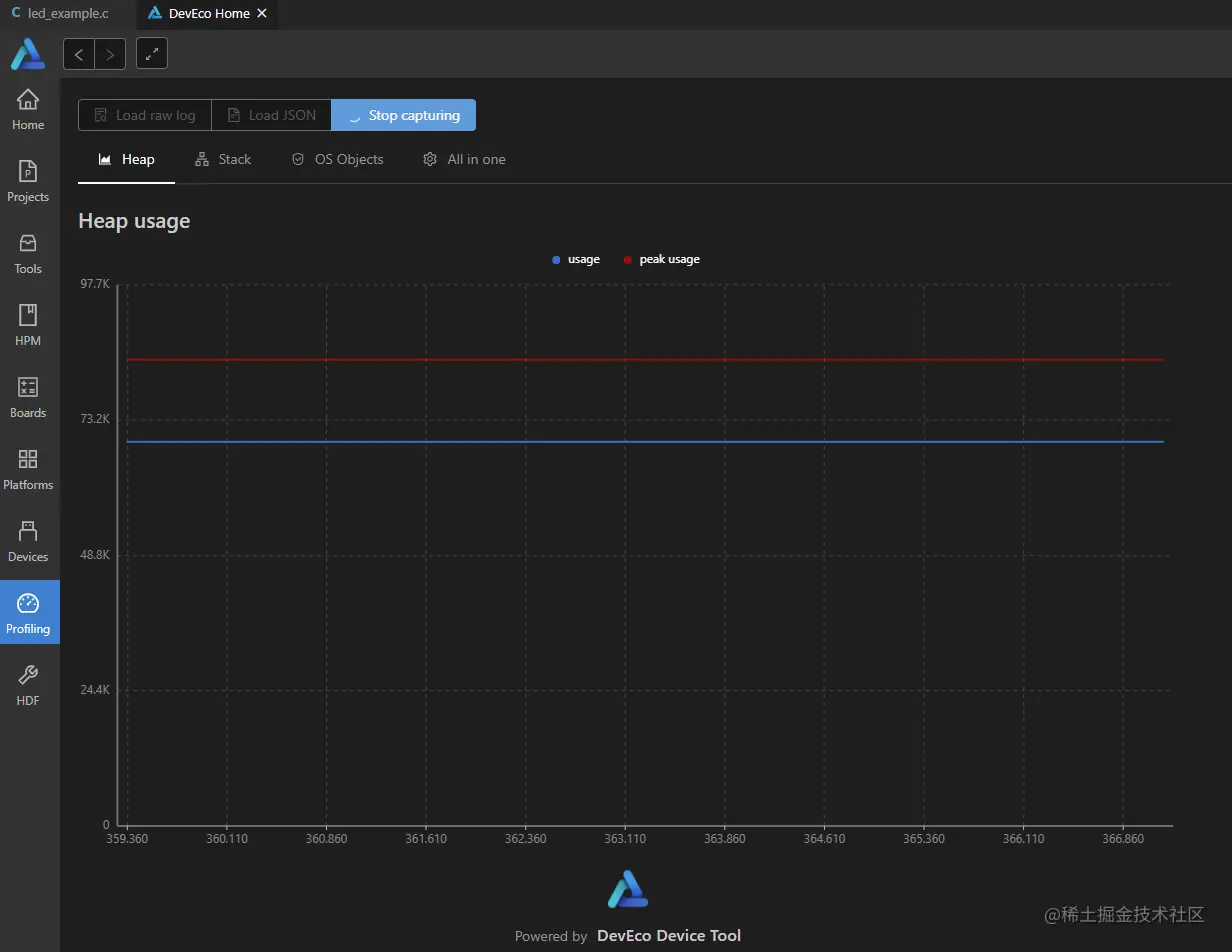Open the Tools section
This screenshot has height=952, width=1232.
(x=27, y=252)
